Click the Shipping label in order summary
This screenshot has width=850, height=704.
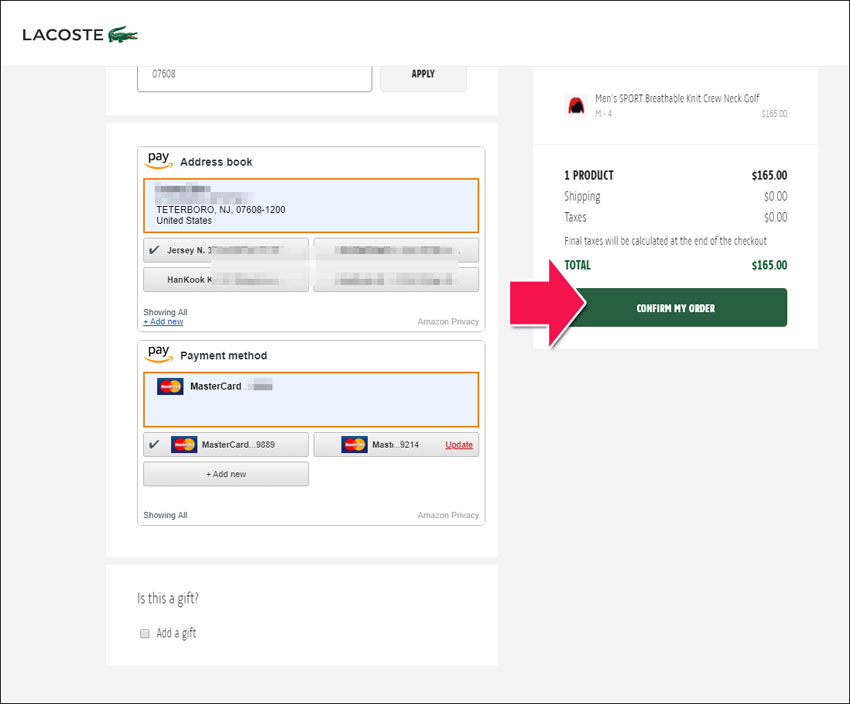pos(582,196)
